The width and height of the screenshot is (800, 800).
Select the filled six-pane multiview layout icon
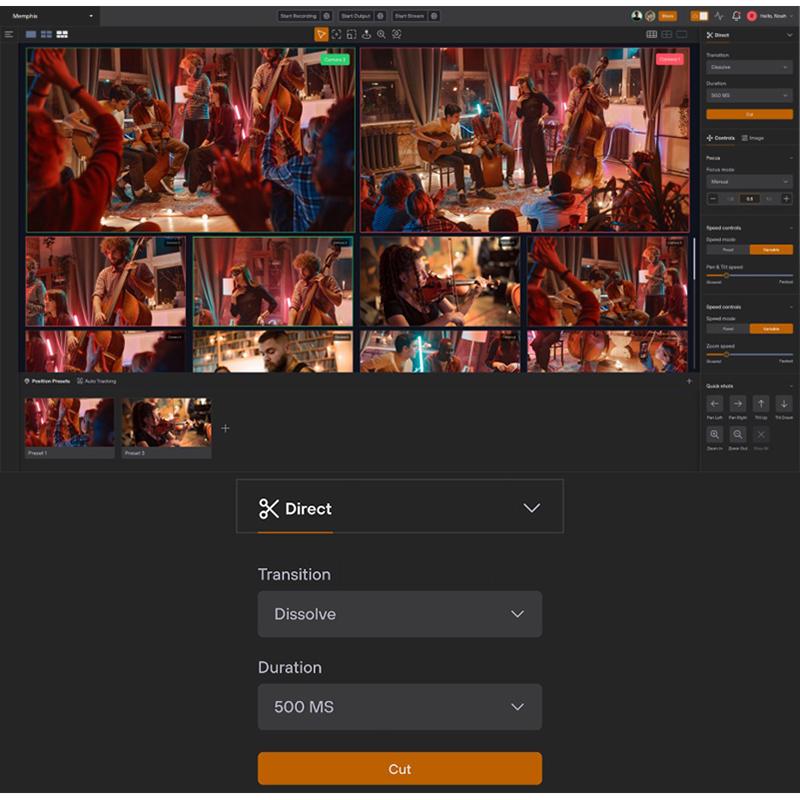click(x=62, y=34)
